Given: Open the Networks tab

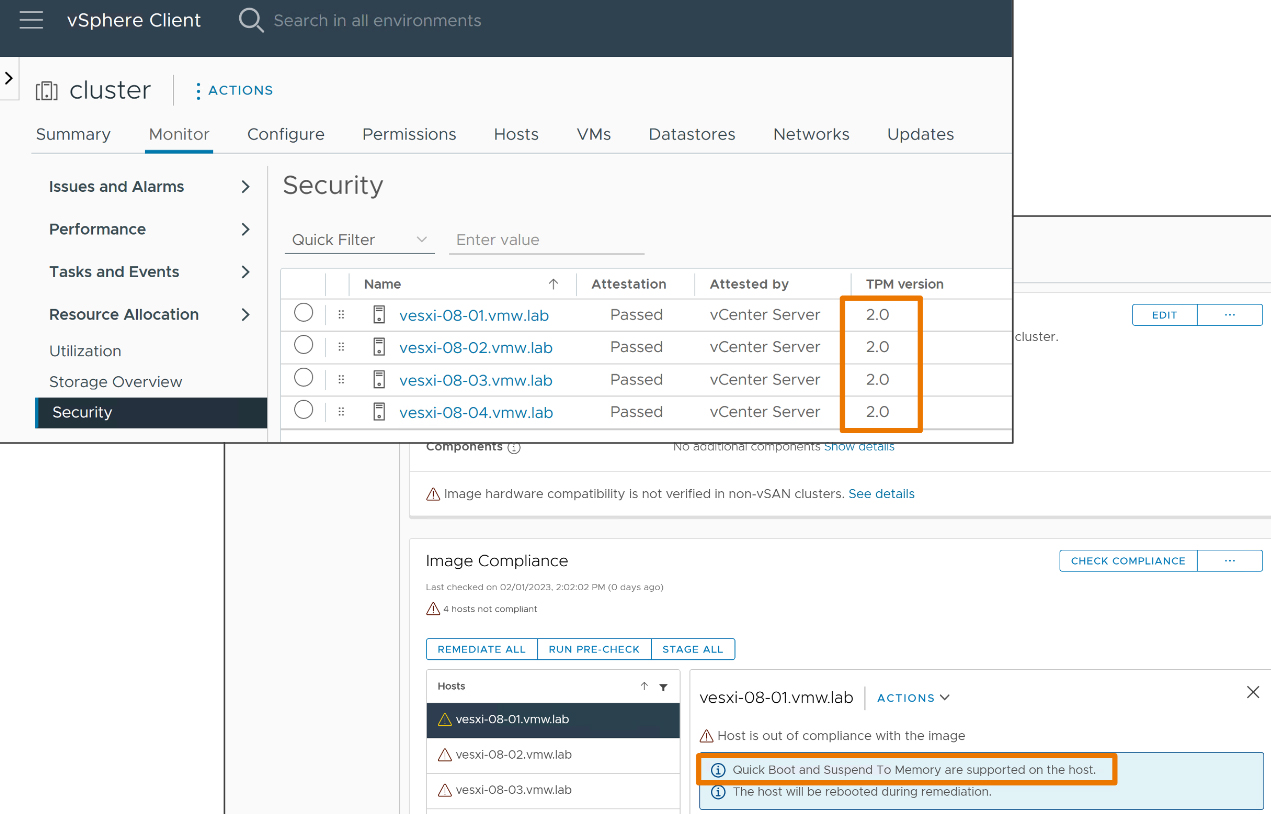Looking at the screenshot, I should [811, 134].
